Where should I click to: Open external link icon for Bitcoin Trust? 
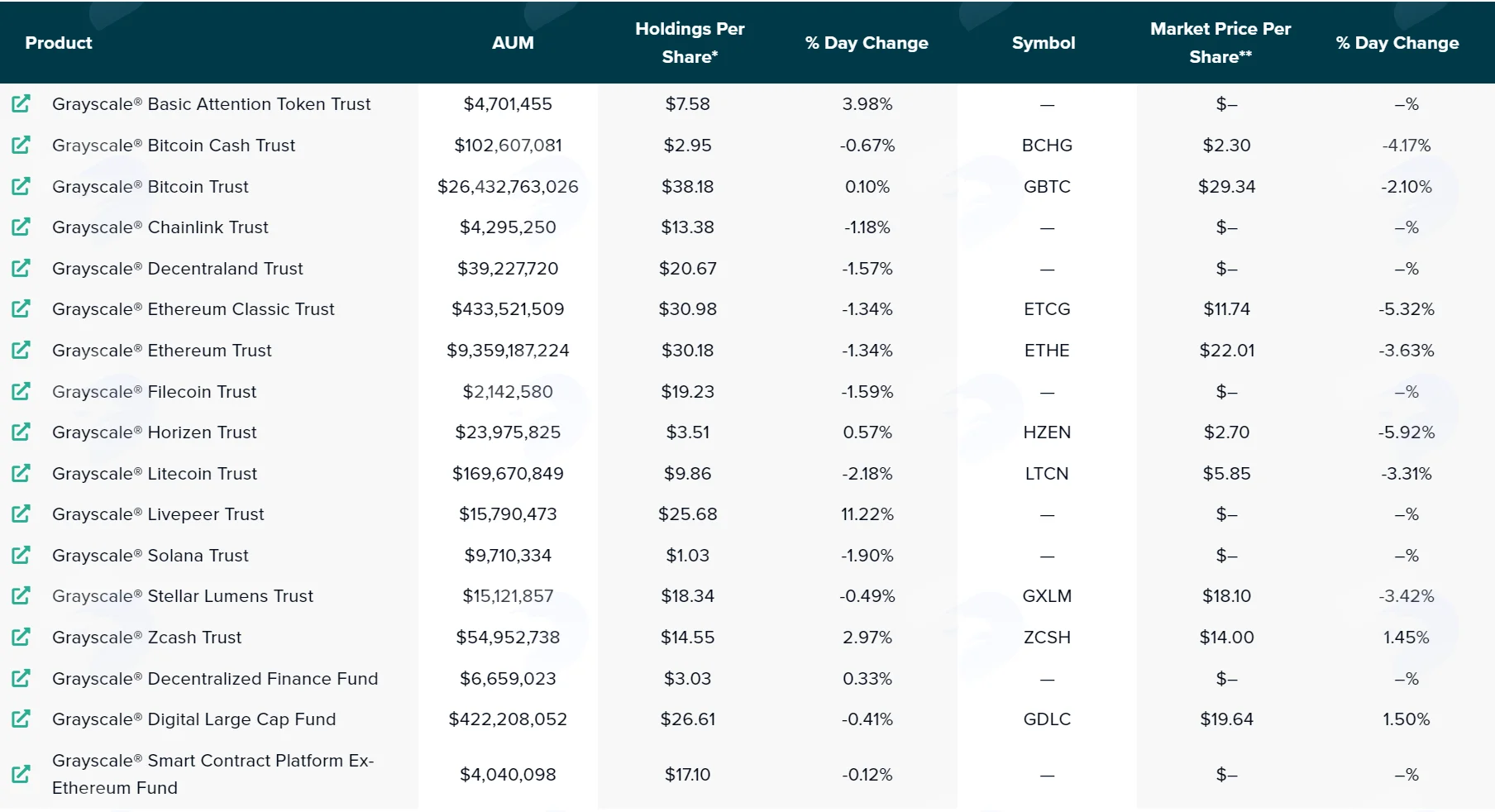click(x=21, y=186)
